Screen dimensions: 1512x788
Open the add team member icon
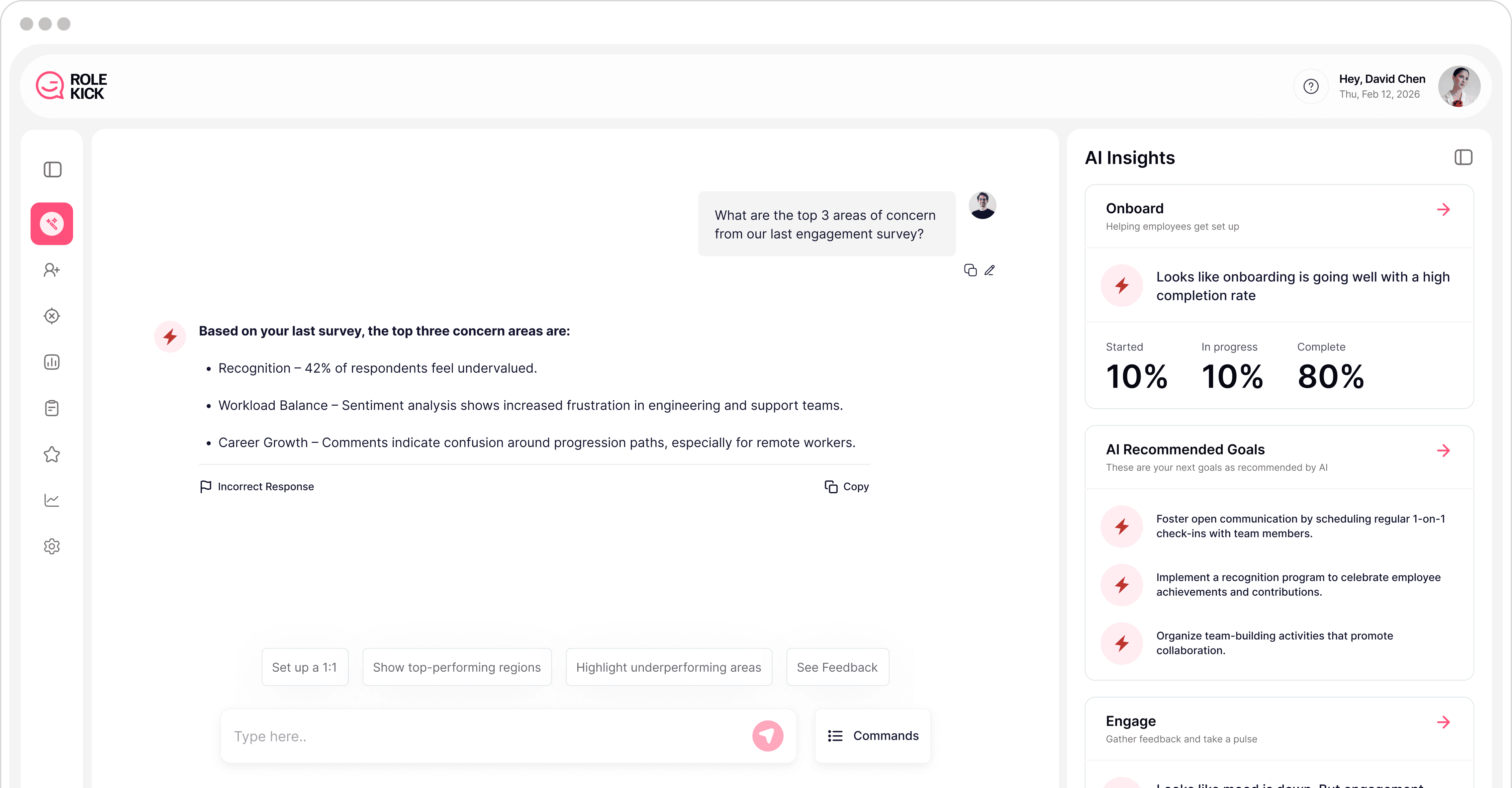(52, 269)
